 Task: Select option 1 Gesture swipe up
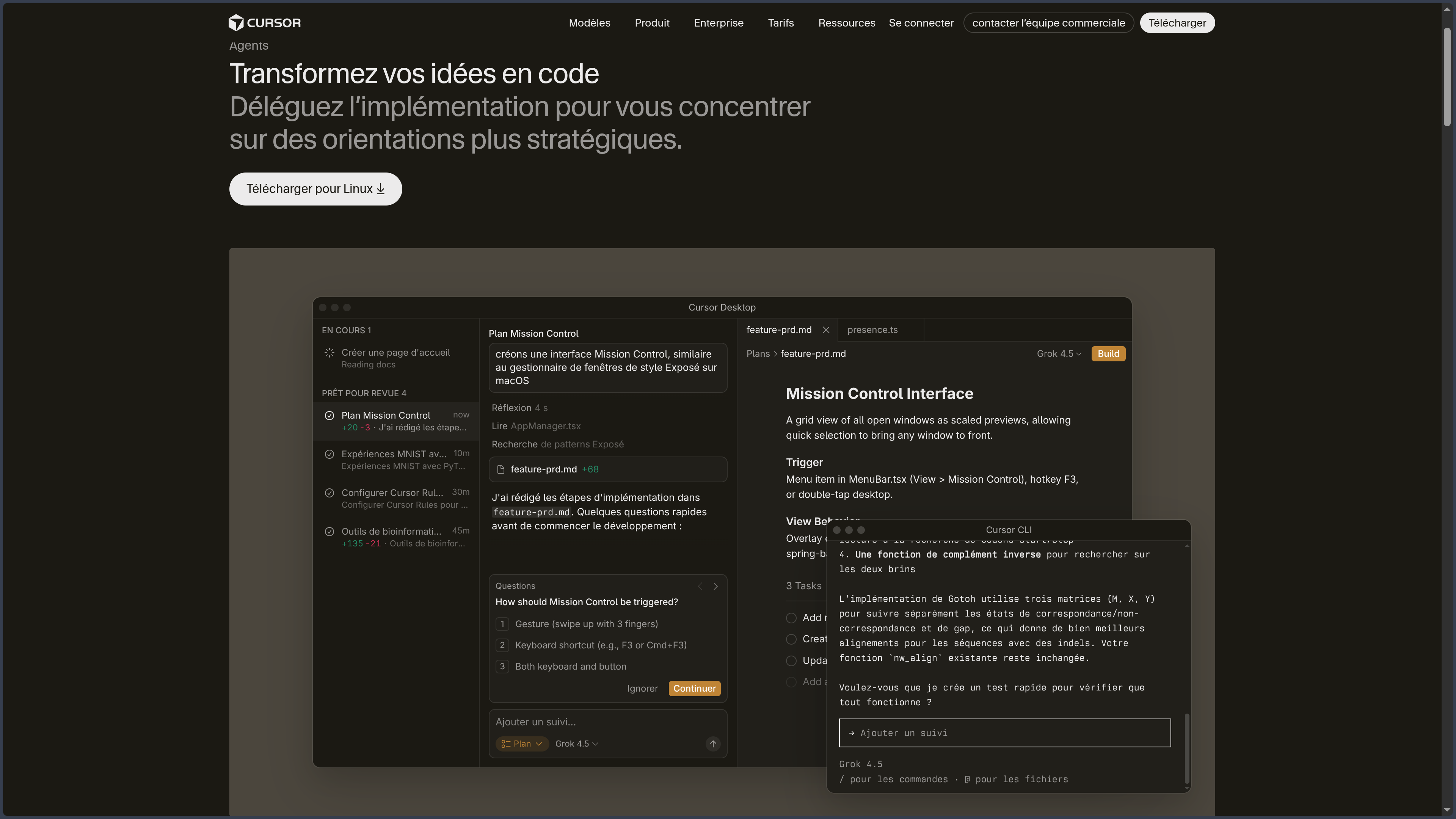[576, 624]
